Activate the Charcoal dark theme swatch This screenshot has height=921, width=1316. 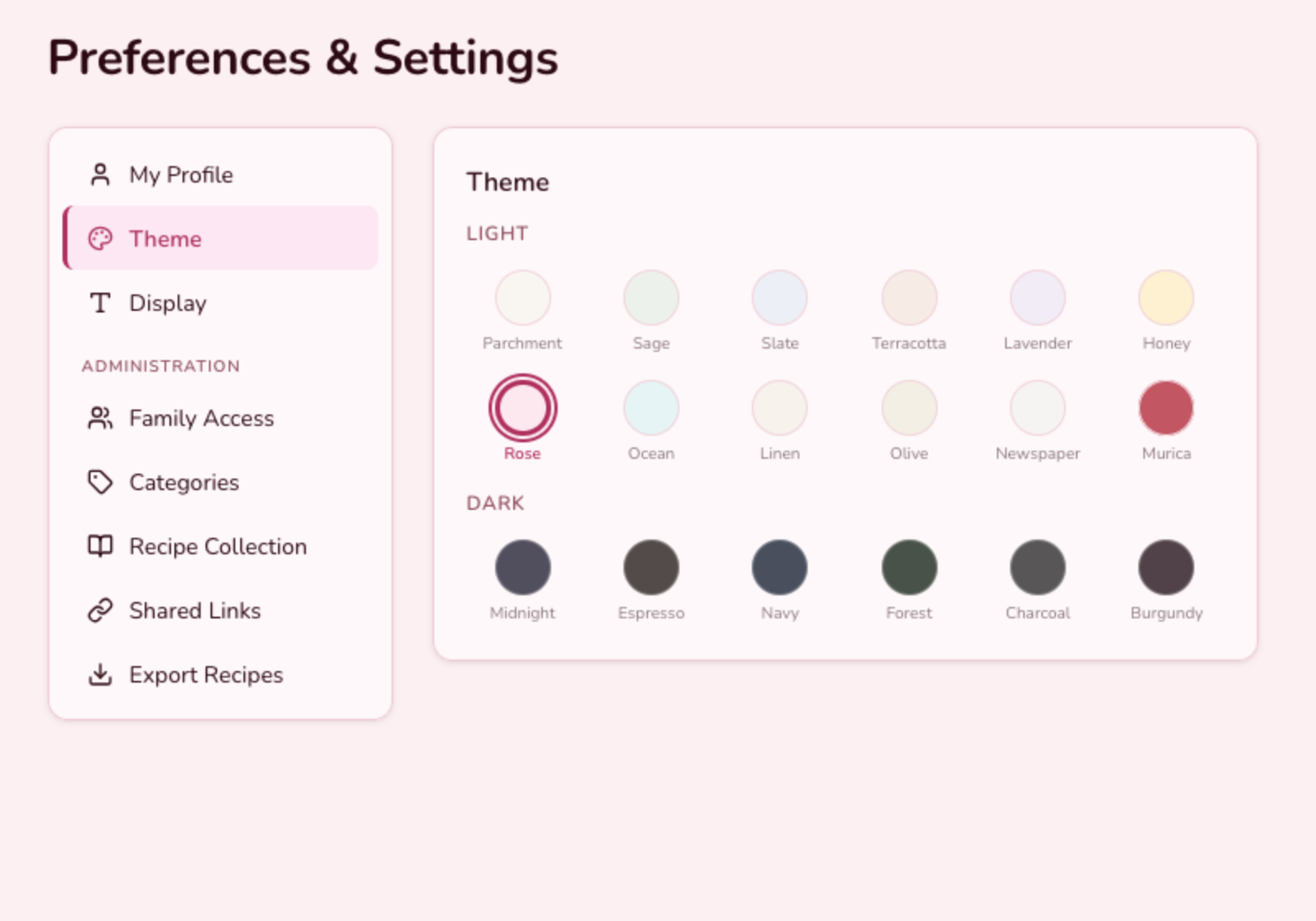coord(1038,567)
